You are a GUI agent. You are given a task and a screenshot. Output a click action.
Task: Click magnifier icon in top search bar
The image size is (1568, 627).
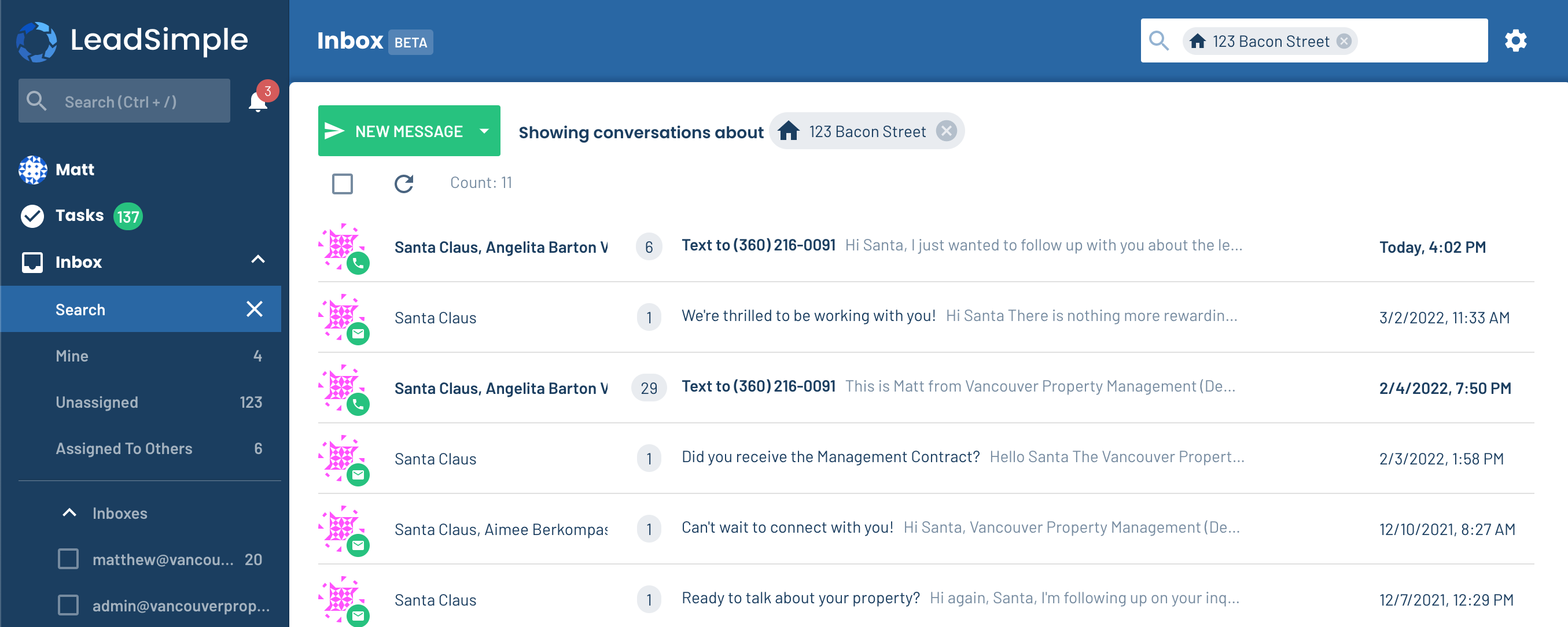[1159, 41]
